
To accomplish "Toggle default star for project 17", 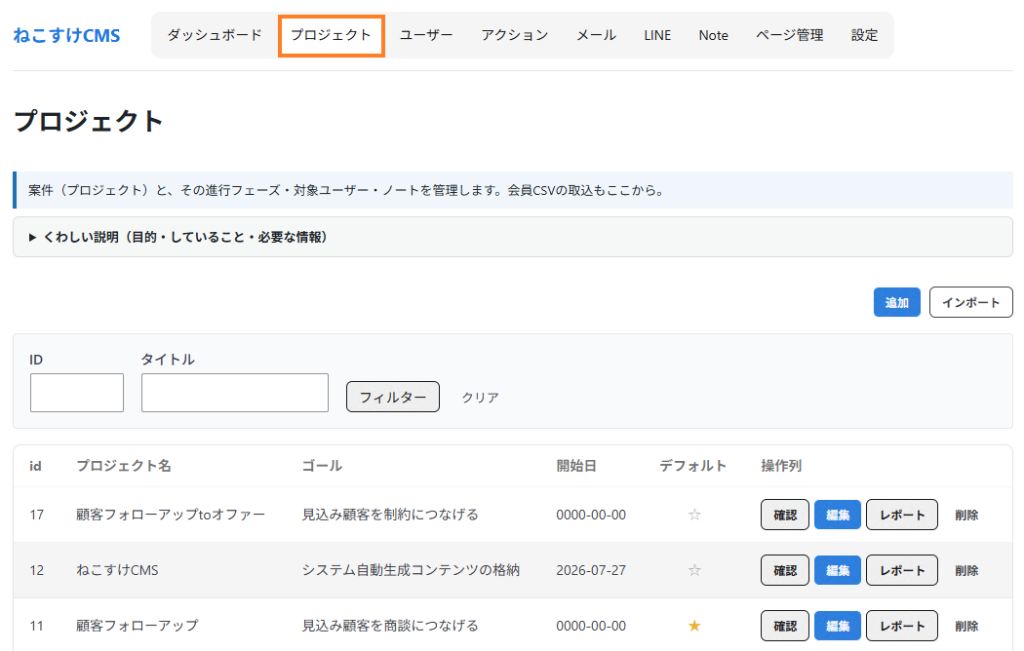I will [694, 515].
